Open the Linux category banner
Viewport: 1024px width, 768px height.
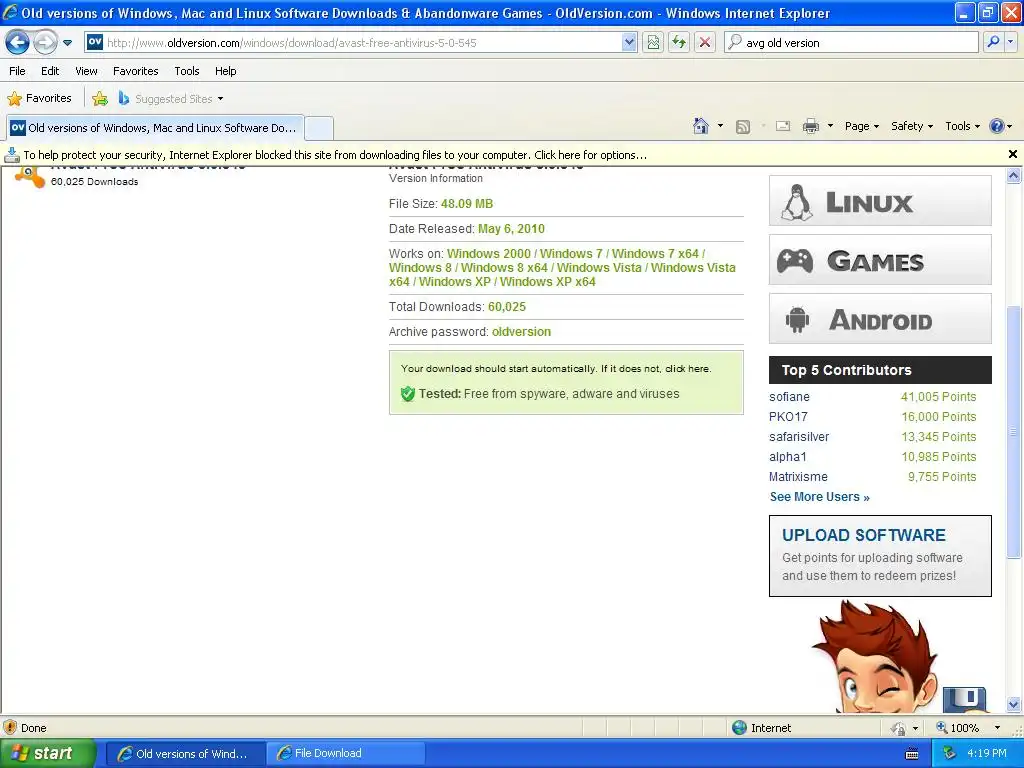click(x=880, y=200)
